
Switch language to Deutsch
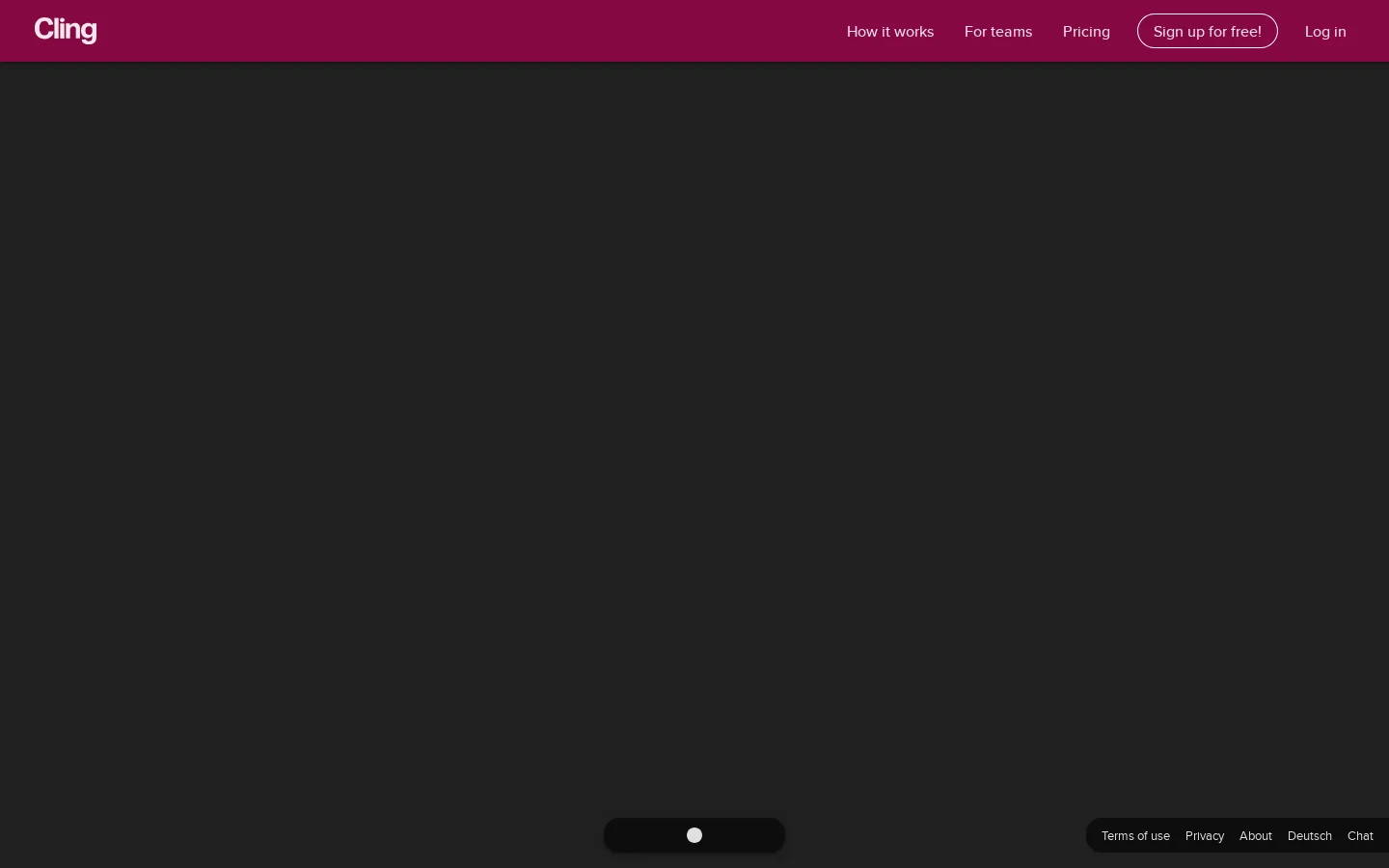pos(1310,836)
